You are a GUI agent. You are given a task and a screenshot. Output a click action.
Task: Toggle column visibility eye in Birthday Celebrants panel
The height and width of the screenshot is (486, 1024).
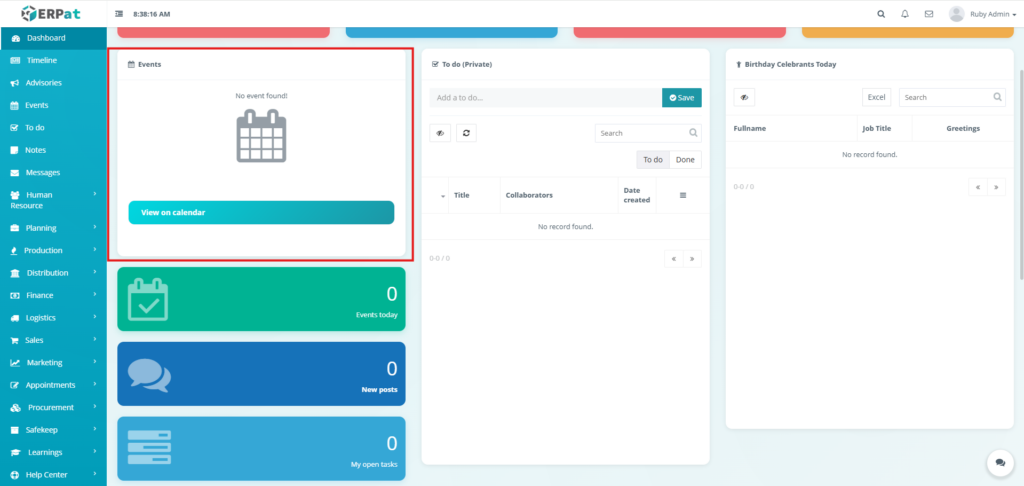744,97
